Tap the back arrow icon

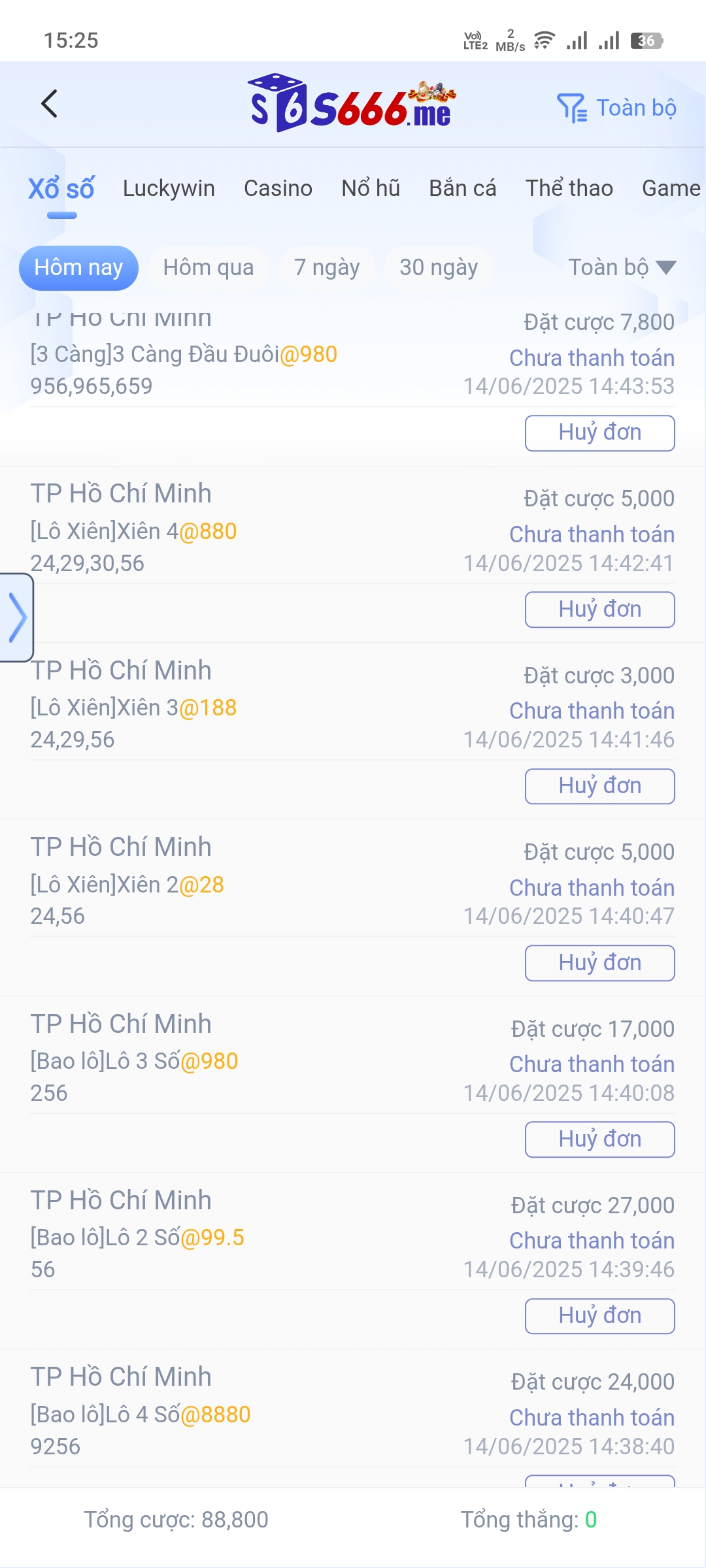point(50,104)
